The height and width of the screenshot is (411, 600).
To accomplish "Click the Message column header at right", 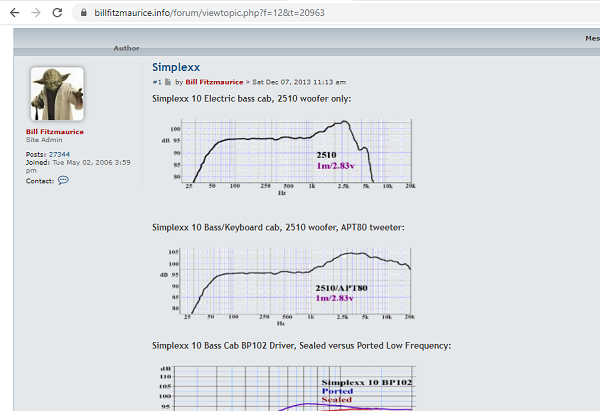I will click(592, 38).
